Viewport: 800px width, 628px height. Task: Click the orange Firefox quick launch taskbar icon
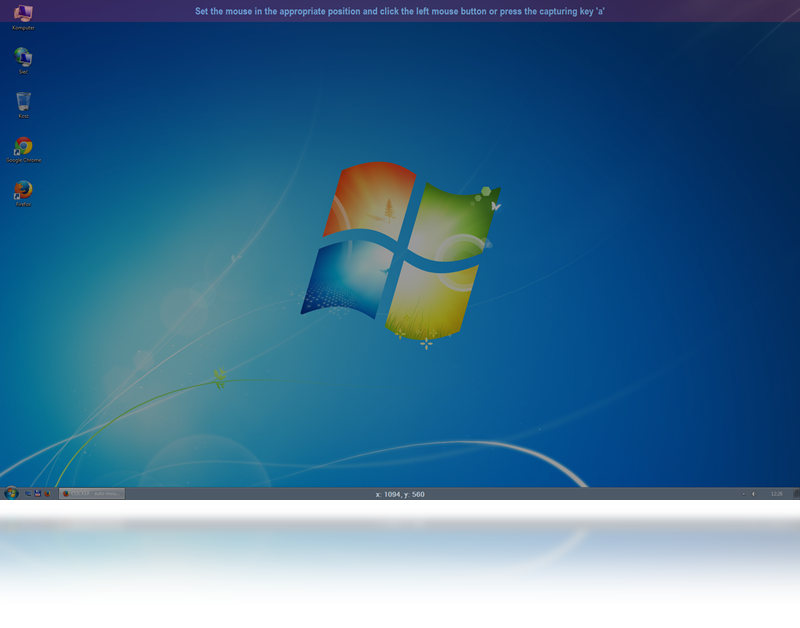point(48,493)
